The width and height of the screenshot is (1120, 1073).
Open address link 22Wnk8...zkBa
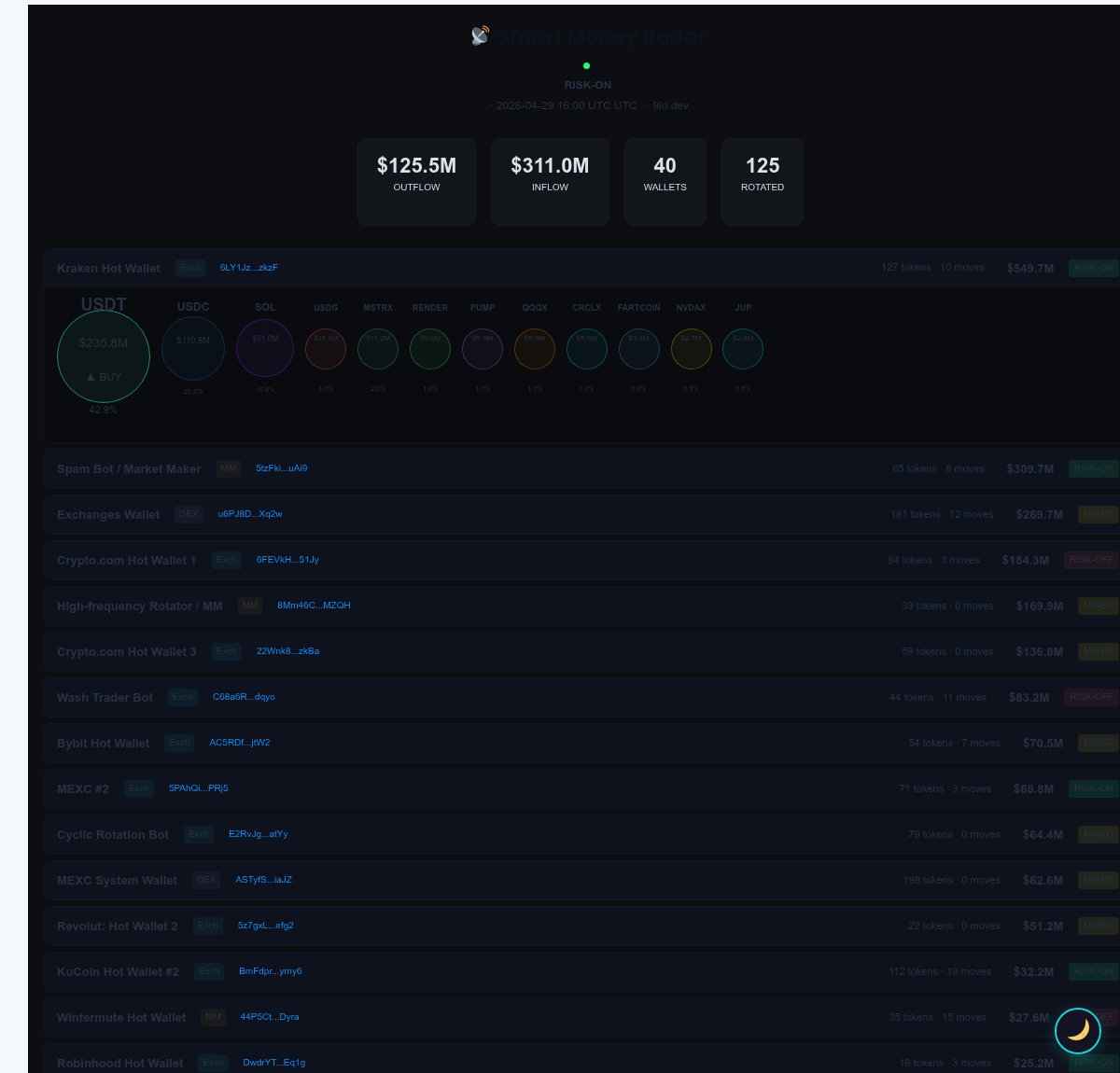click(x=287, y=651)
